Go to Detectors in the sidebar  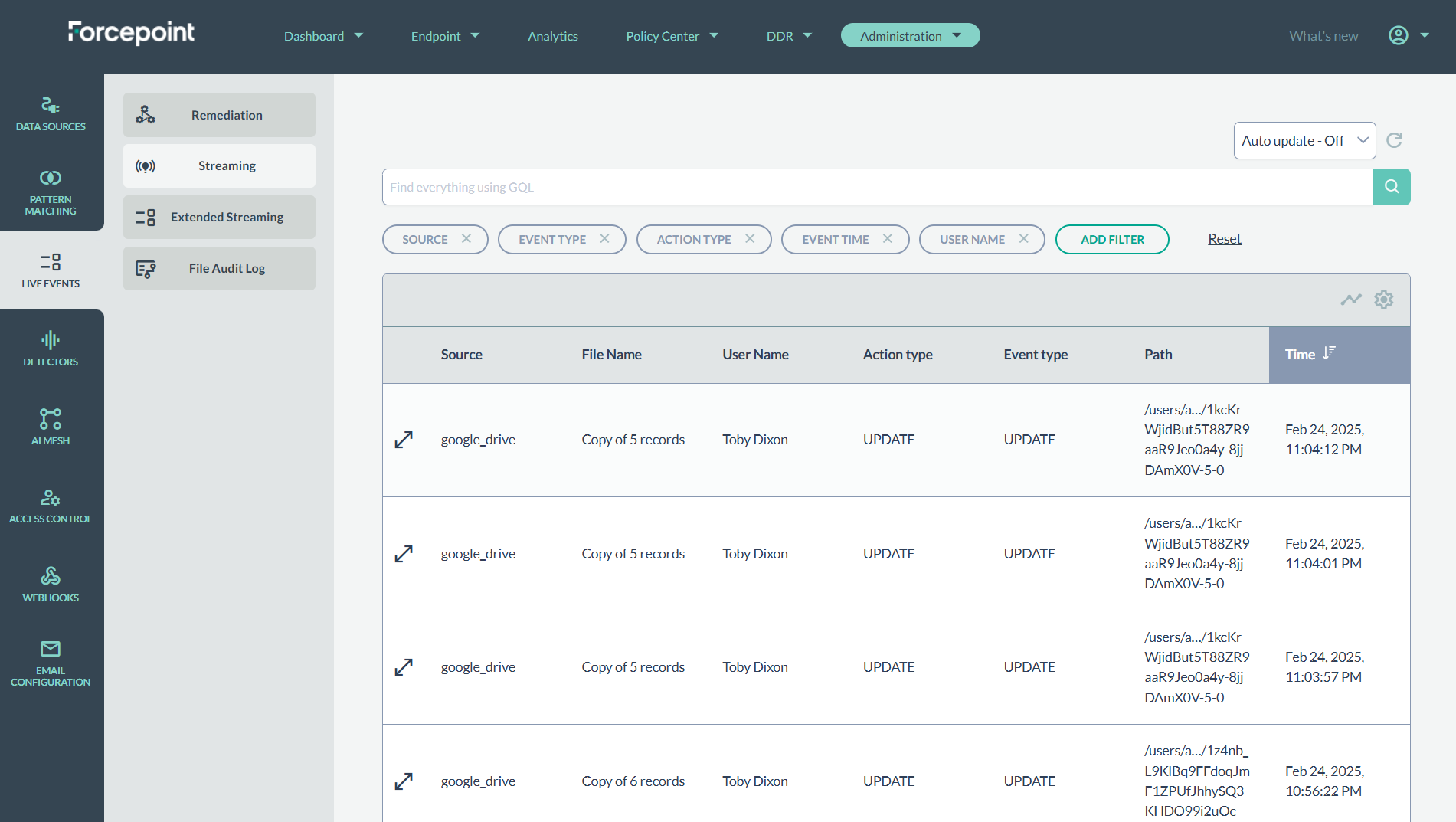[51, 349]
